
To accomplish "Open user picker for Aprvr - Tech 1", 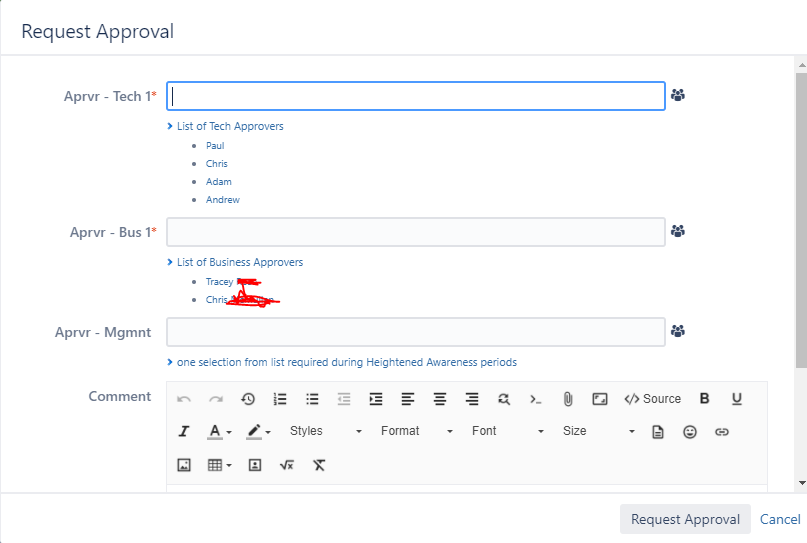I will click(x=678, y=95).
